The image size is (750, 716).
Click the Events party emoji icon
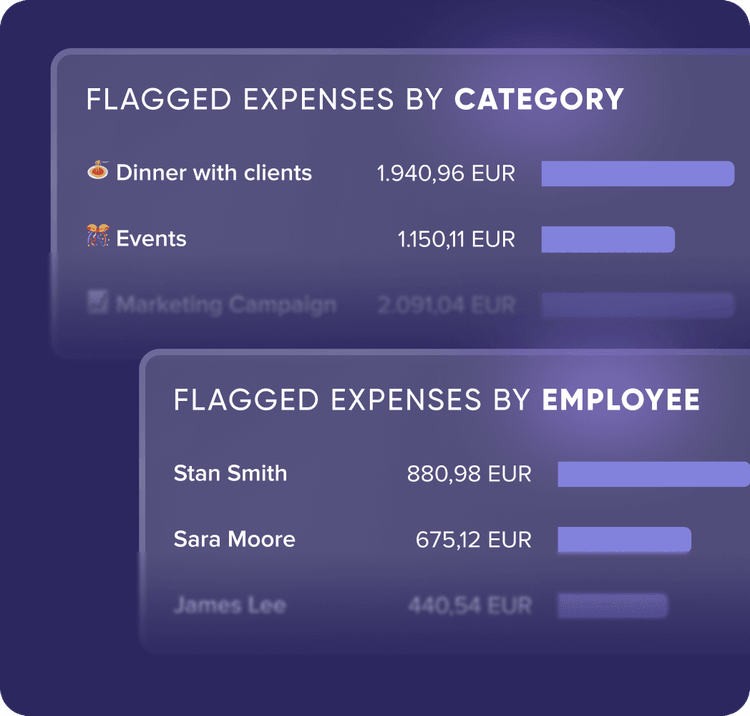(x=97, y=238)
